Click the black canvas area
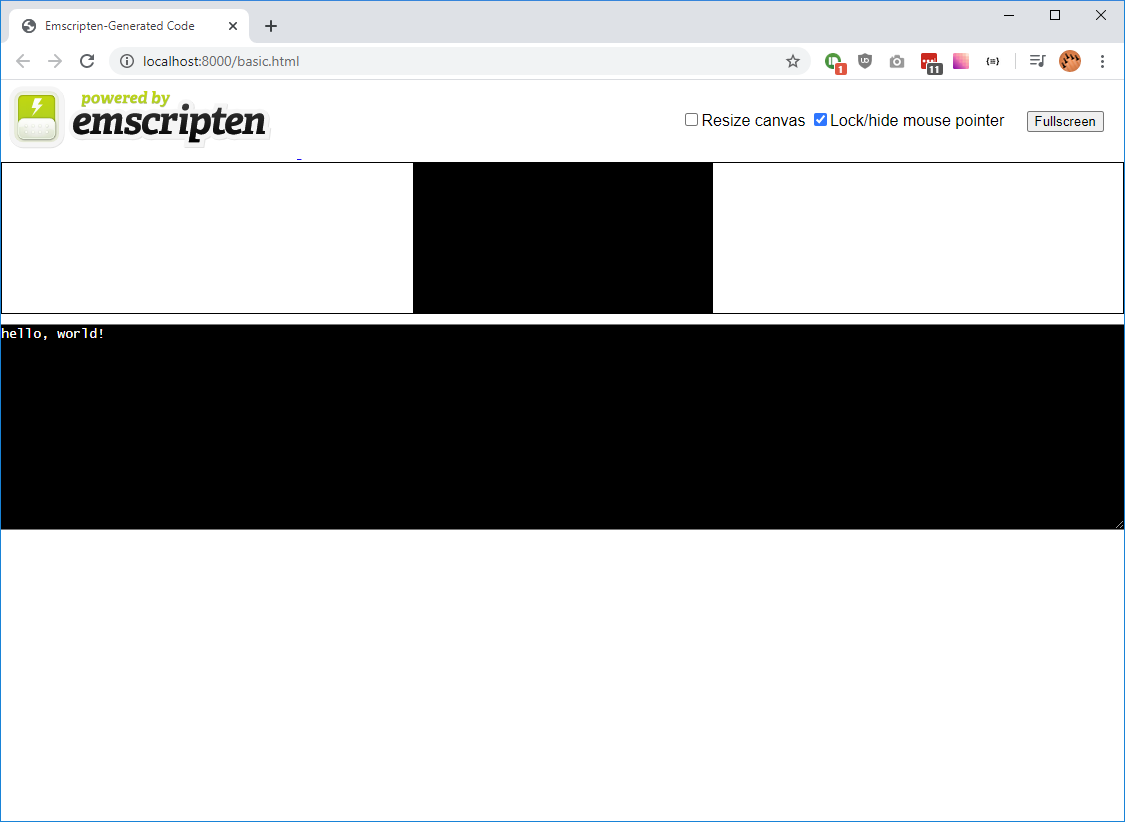1125x822 pixels. (562, 237)
